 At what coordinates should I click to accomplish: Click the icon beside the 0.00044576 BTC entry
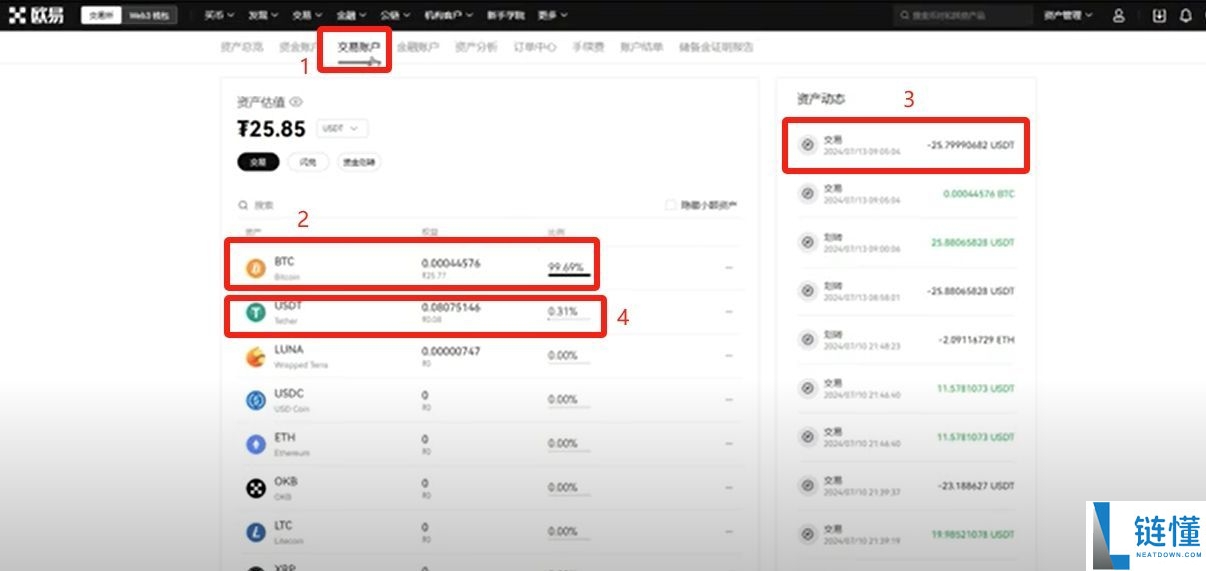[x=808, y=193]
